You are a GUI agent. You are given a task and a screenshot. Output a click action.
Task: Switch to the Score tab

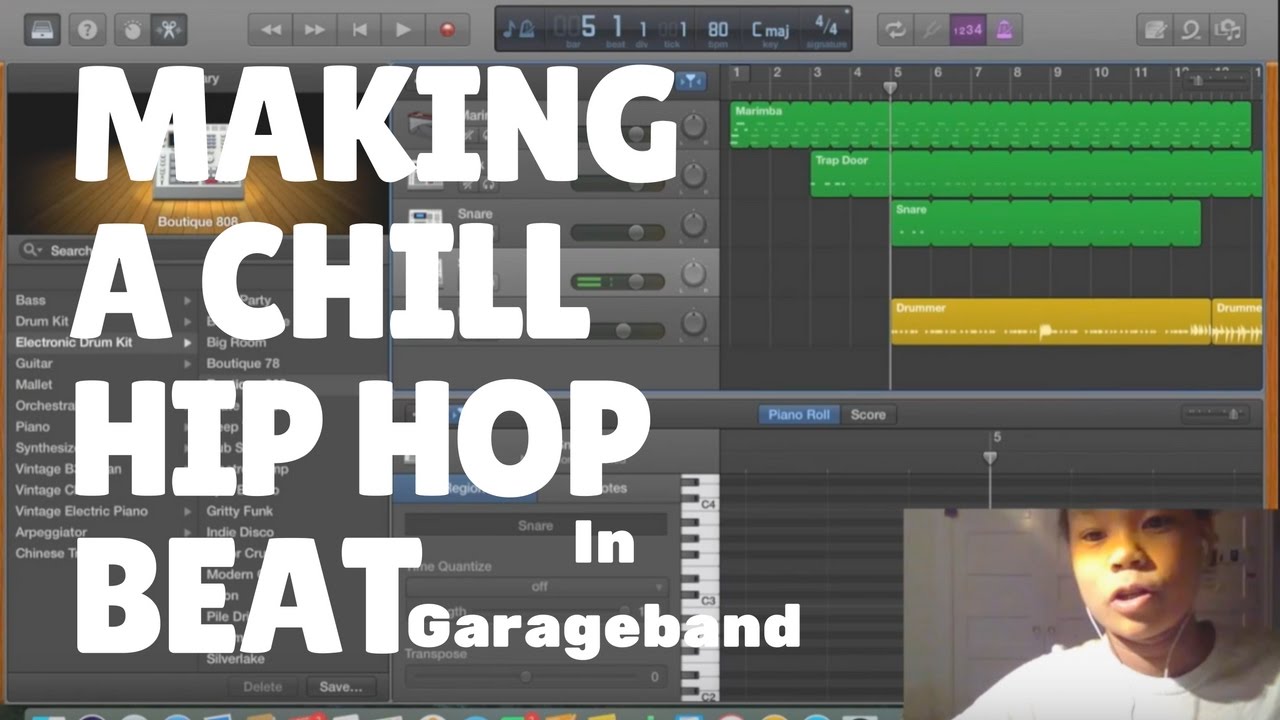click(868, 414)
